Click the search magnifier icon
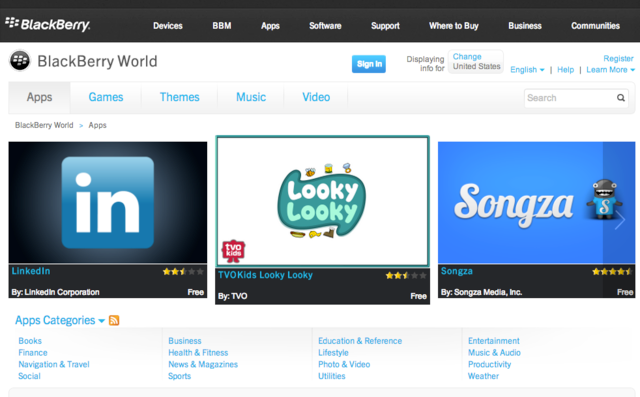The height and width of the screenshot is (397, 640). 621,98
